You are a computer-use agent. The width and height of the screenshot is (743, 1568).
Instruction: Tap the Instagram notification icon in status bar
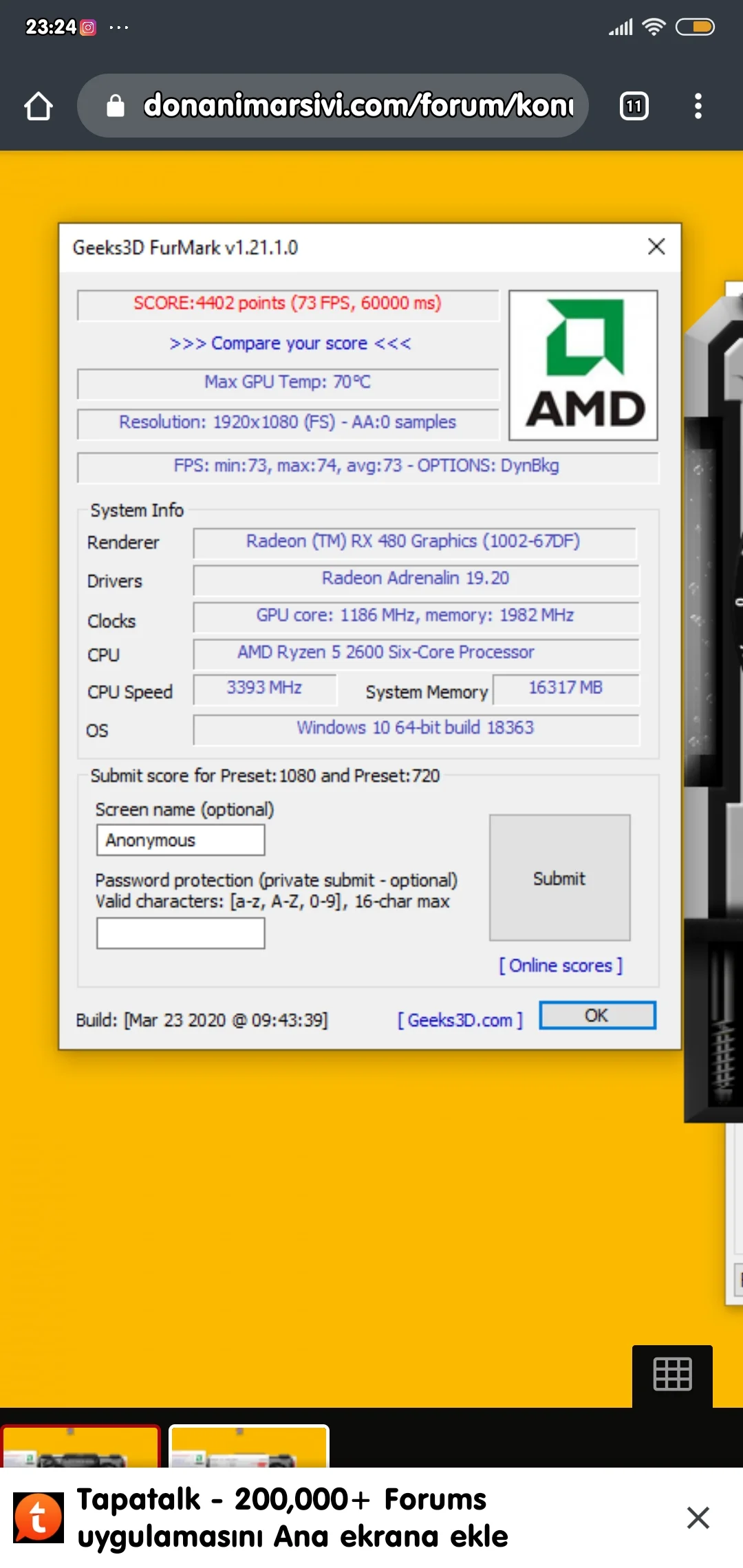pos(88,28)
